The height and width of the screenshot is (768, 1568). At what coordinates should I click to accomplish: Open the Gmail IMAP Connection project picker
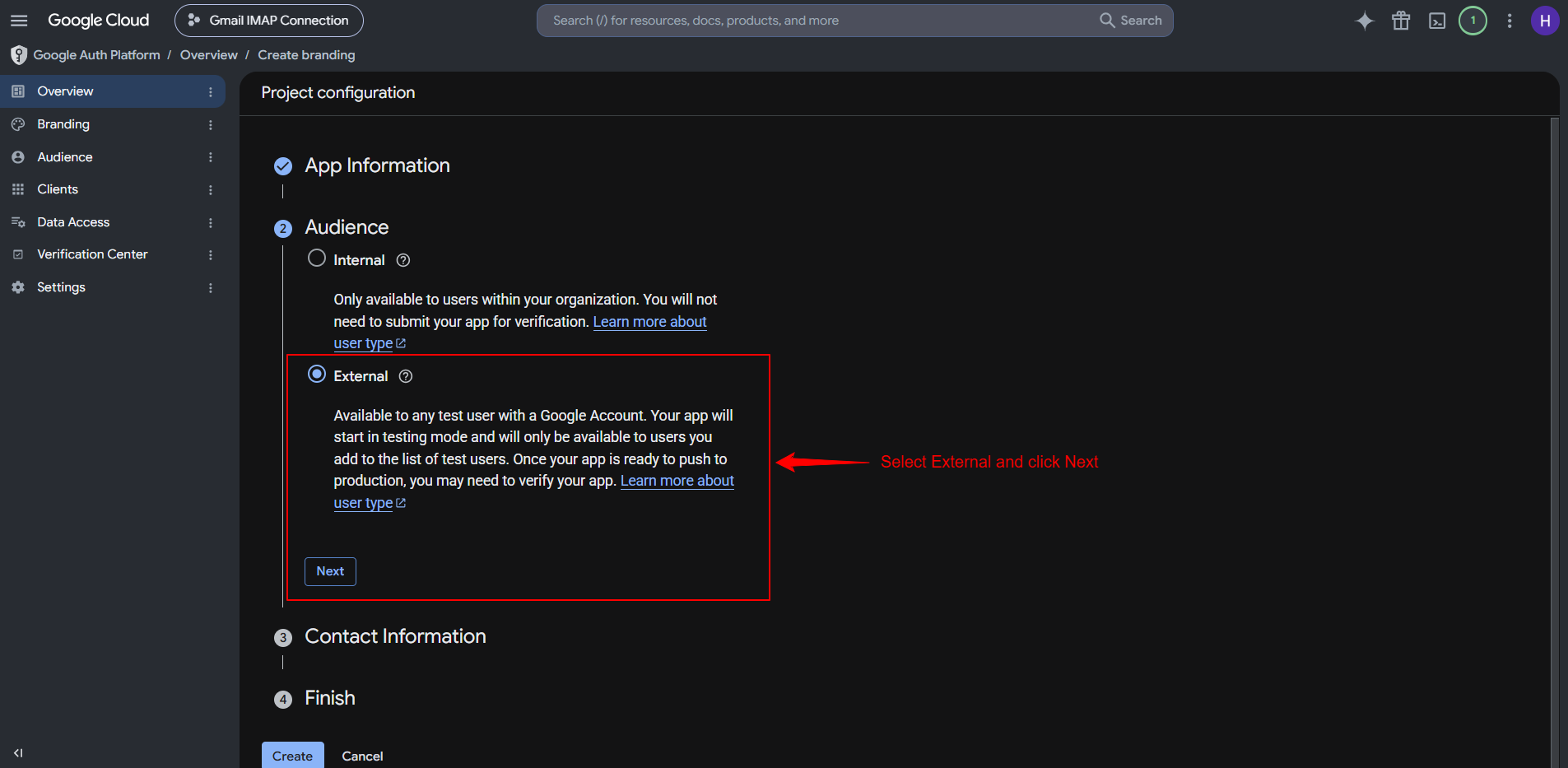click(x=269, y=21)
